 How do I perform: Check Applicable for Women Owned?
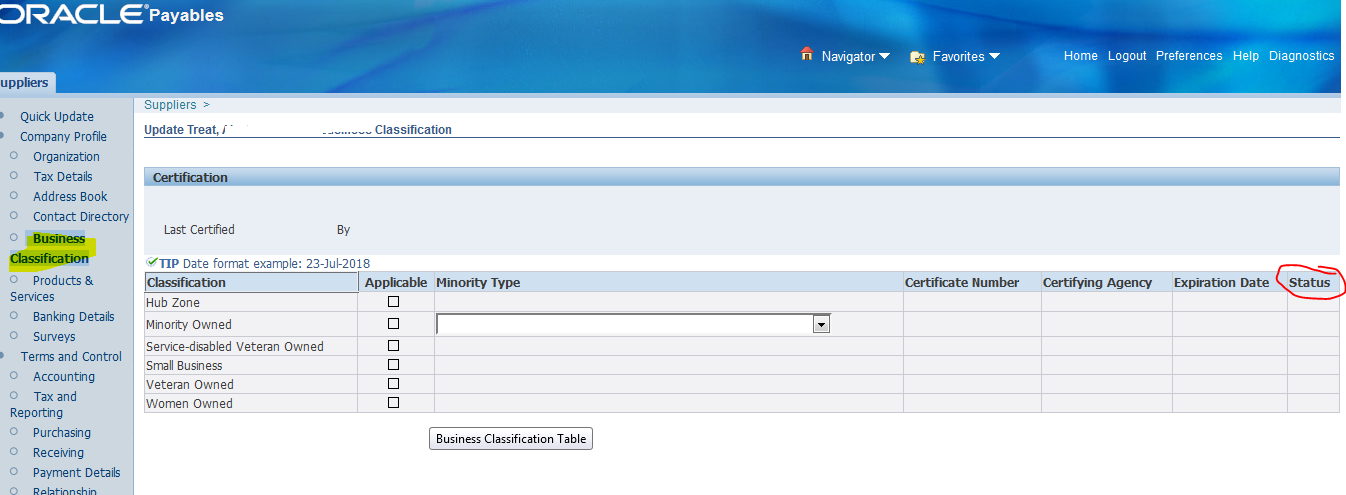click(x=393, y=402)
